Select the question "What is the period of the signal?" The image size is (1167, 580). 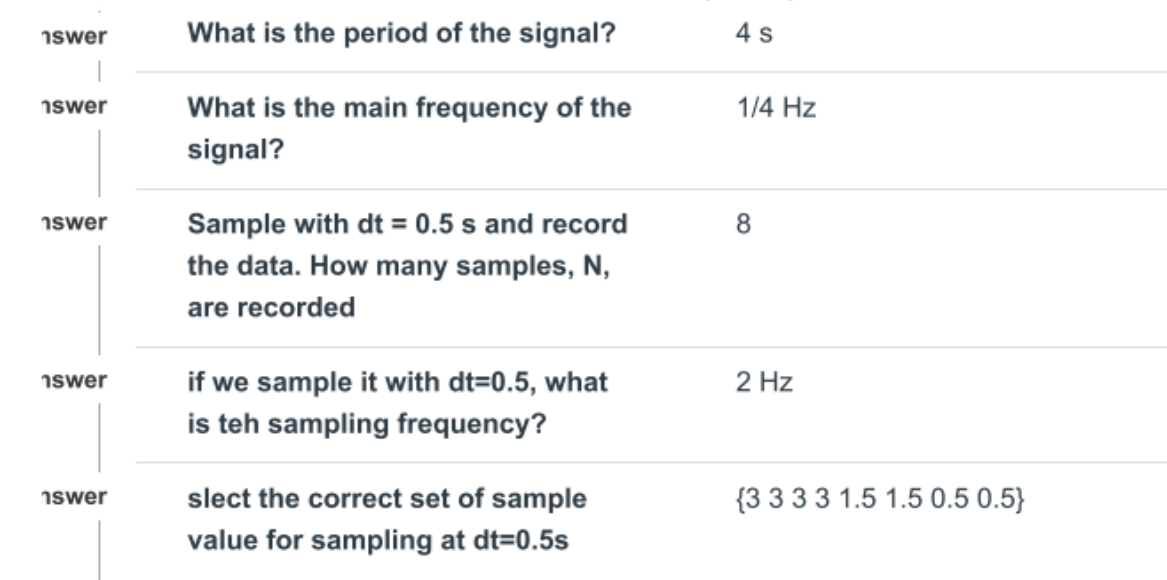click(x=401, y=34)
